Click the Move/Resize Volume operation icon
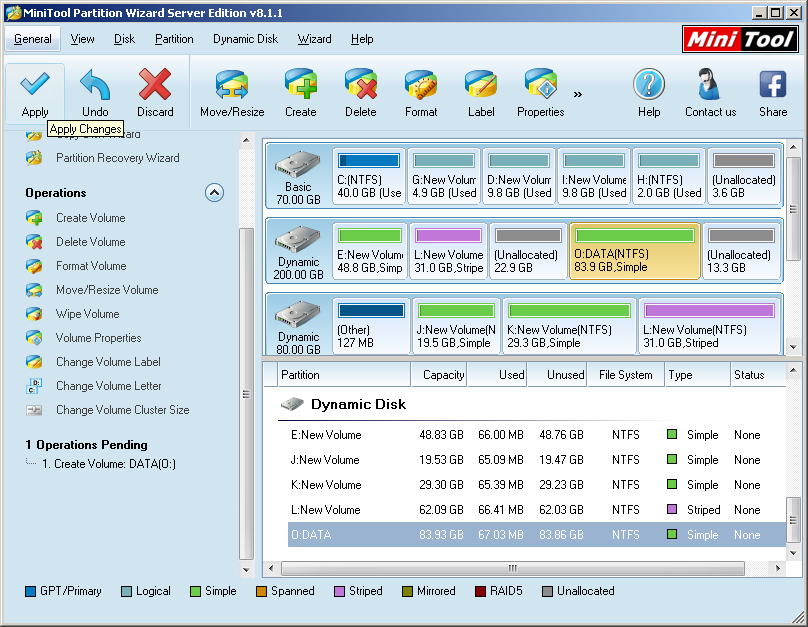Viewport: 808px width, 627px height. 34,290
